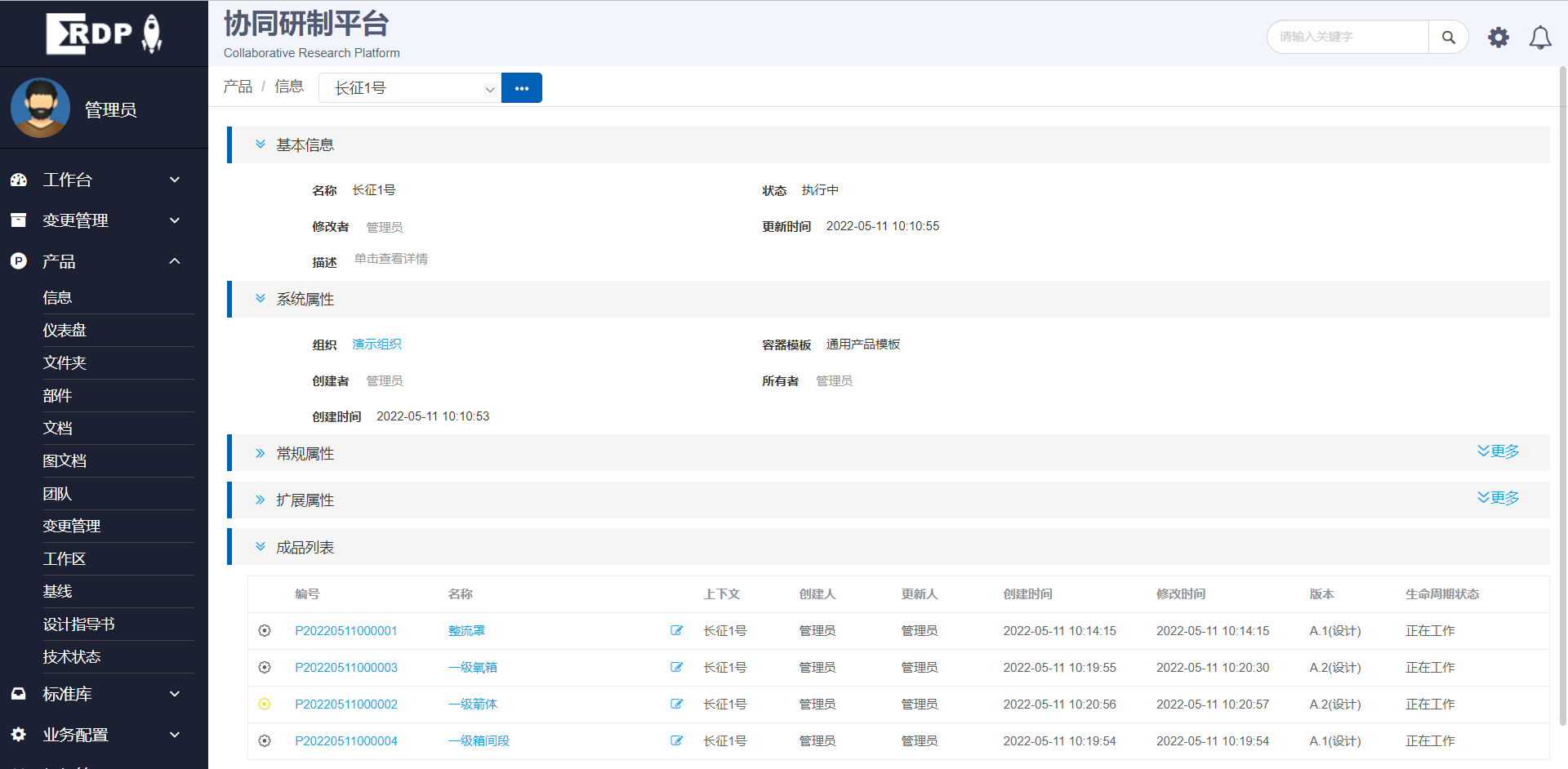The width and height of the screenshot is (1568, 769).
Task: Click the 产品 P icon
Action: pyautogui.click(x=19, y=261)
